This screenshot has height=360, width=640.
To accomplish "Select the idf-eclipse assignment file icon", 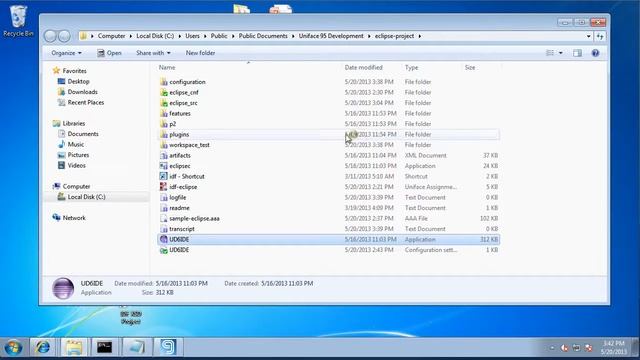I will click(x=164, y=187).
